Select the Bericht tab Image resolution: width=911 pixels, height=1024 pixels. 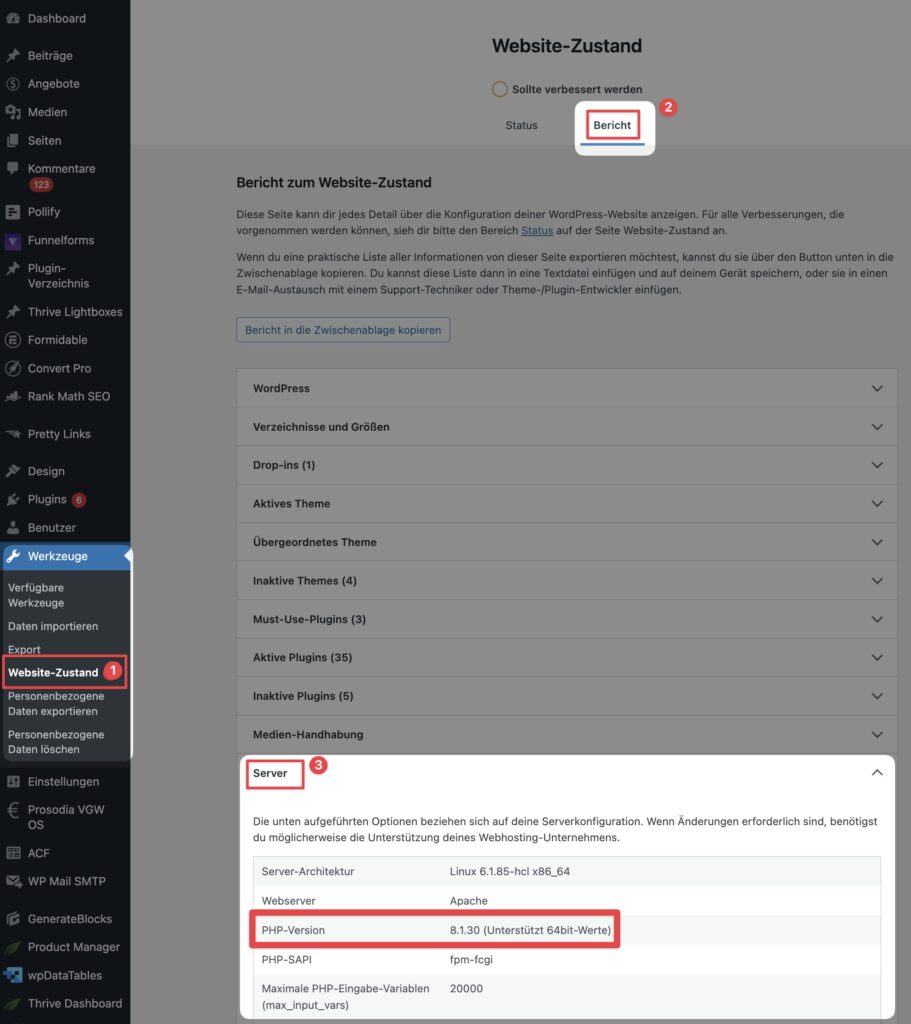[612, 123]
